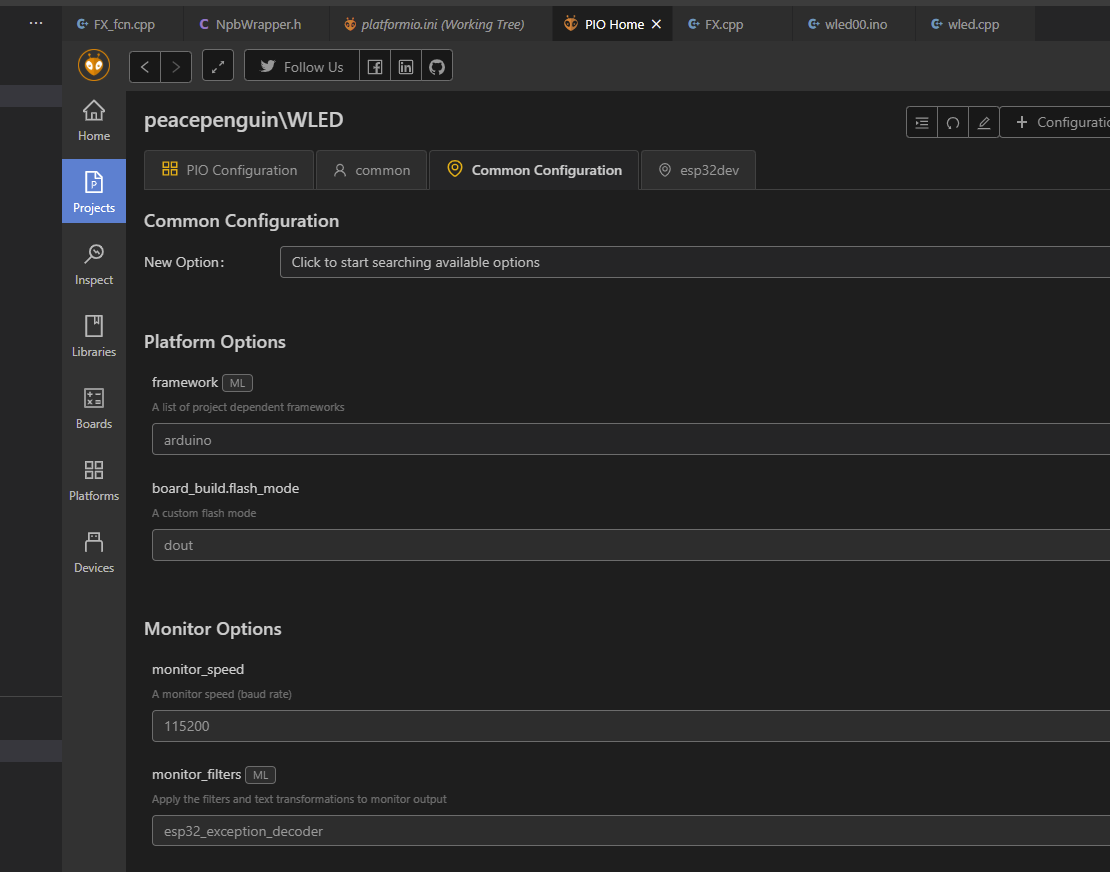Open Libraries in PIO sidebar
The height and width of the screenshot is (872, 1110).
[x=93, y=336]
